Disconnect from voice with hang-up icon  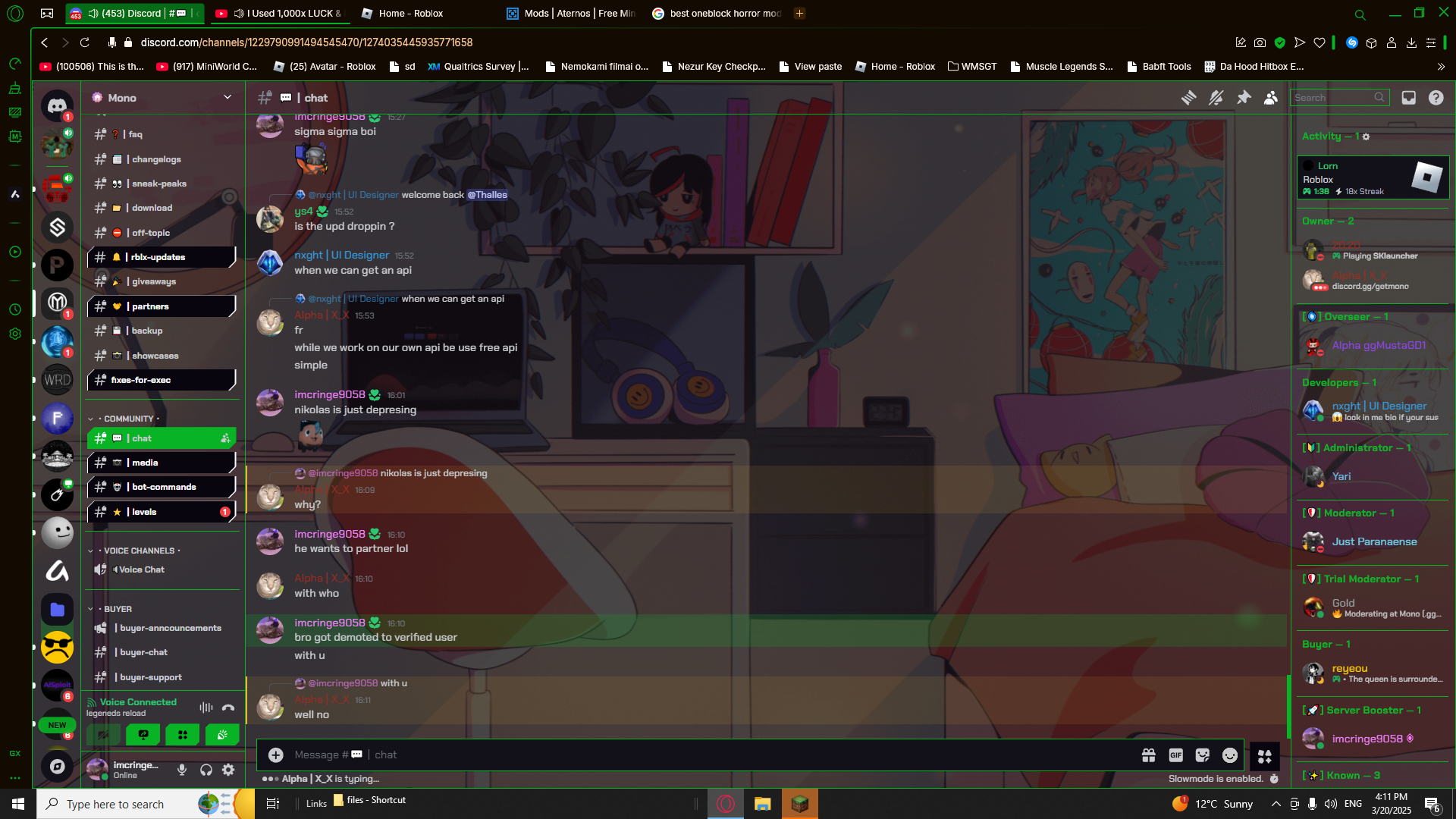coord(228,708)
